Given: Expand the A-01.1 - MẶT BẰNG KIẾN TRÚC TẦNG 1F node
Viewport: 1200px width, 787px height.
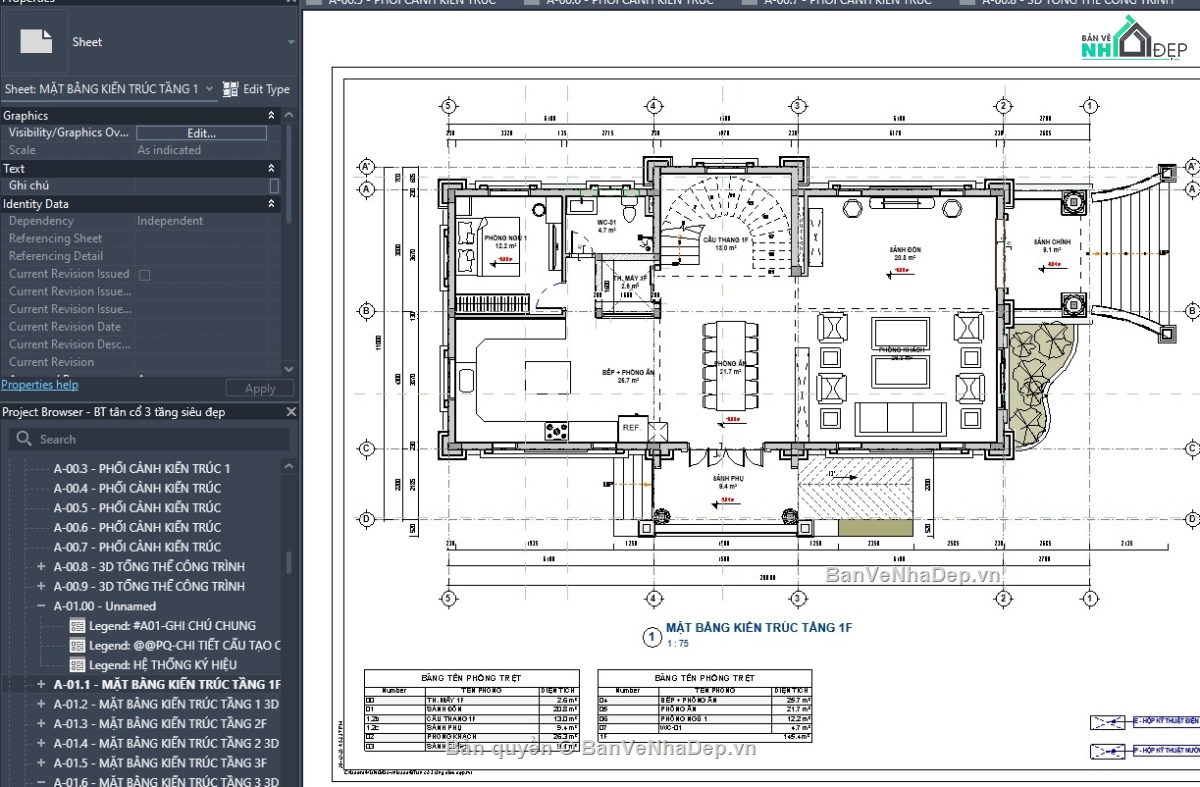Looking at the screenshot, I should (41, 684).
